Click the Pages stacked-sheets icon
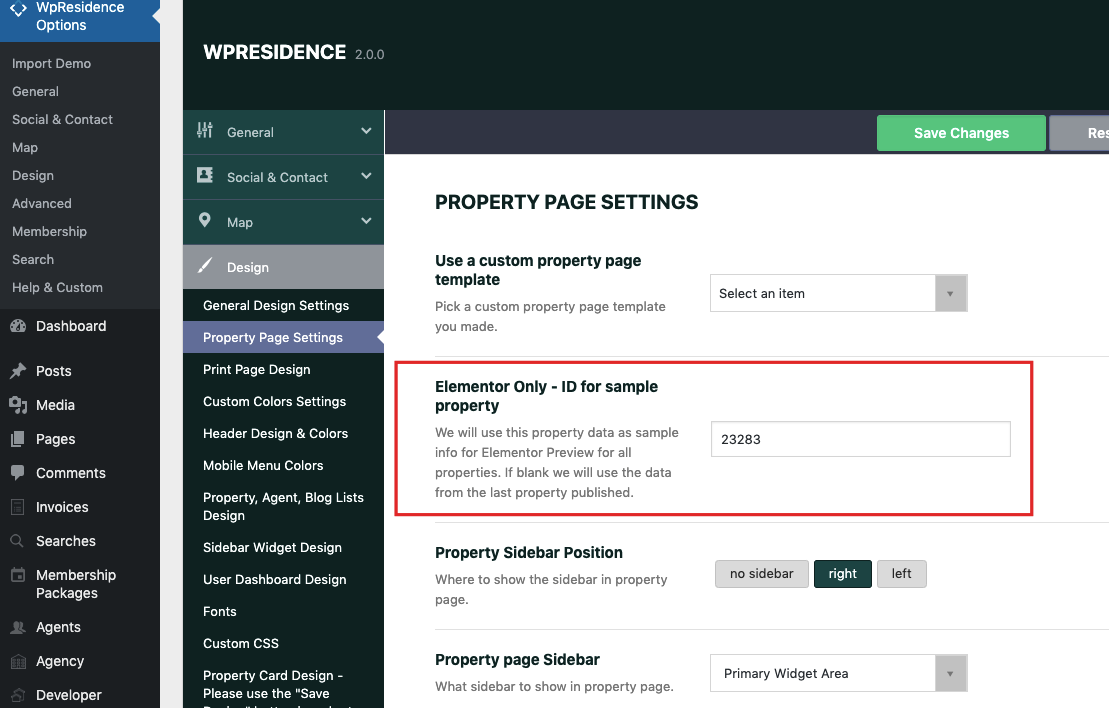 tap(18, 439)
